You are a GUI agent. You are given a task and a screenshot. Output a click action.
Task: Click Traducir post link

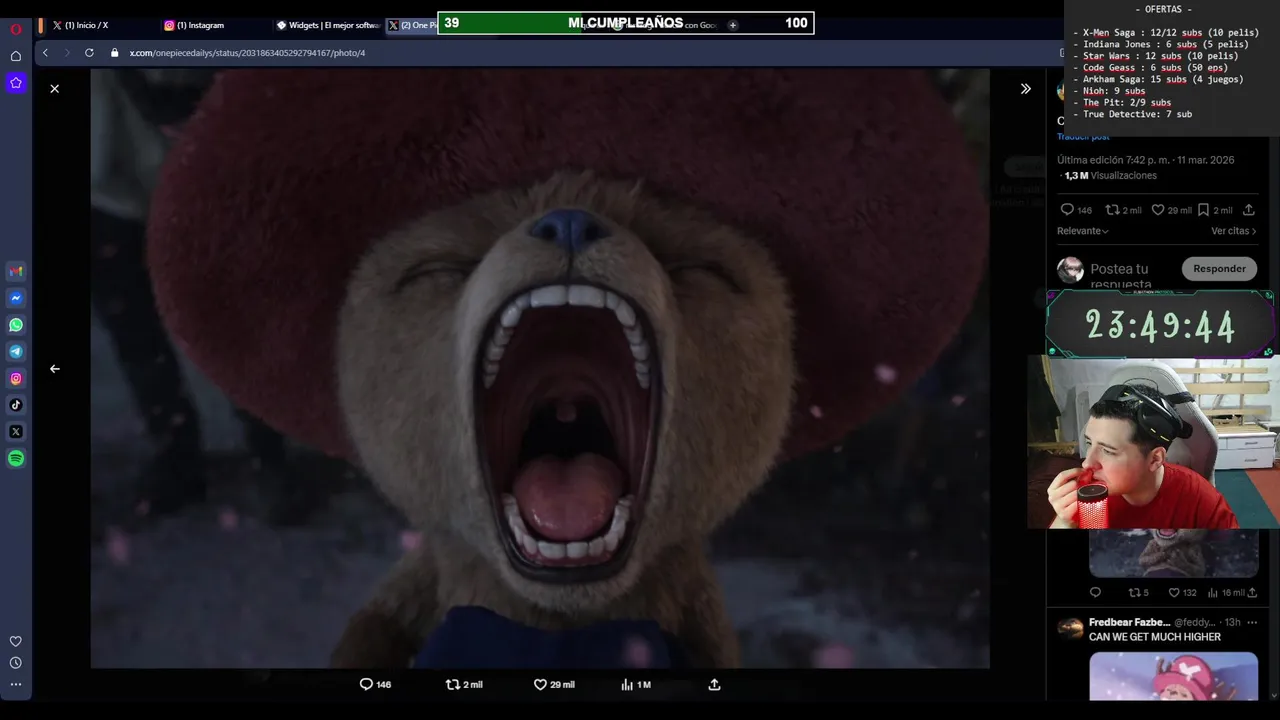pyautogui.click(x=1083, y=137)
